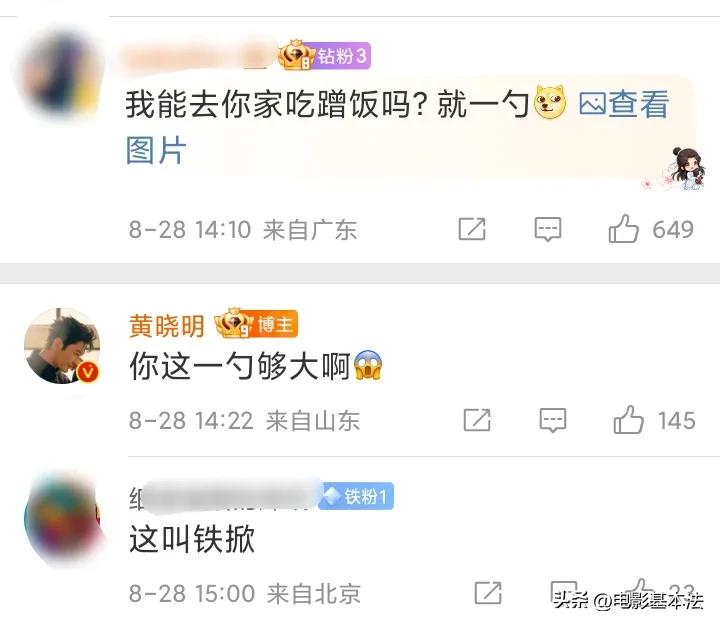Open blurred avatar of 铁粉1 commenter
The width and height of the screenshot is (720, 626).
pos(64,520)
